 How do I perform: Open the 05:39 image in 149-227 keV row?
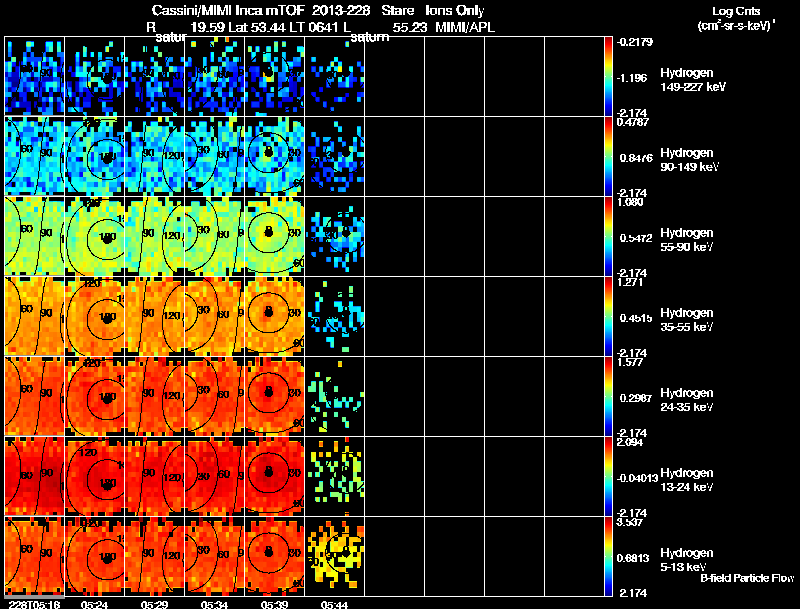[274, 76]
